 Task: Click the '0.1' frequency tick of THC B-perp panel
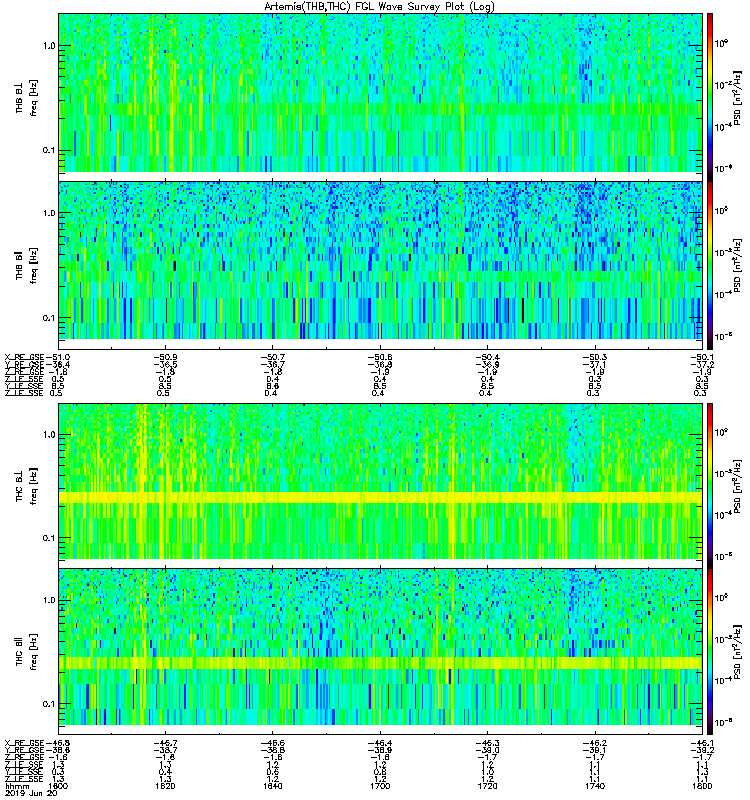(49, 538)
